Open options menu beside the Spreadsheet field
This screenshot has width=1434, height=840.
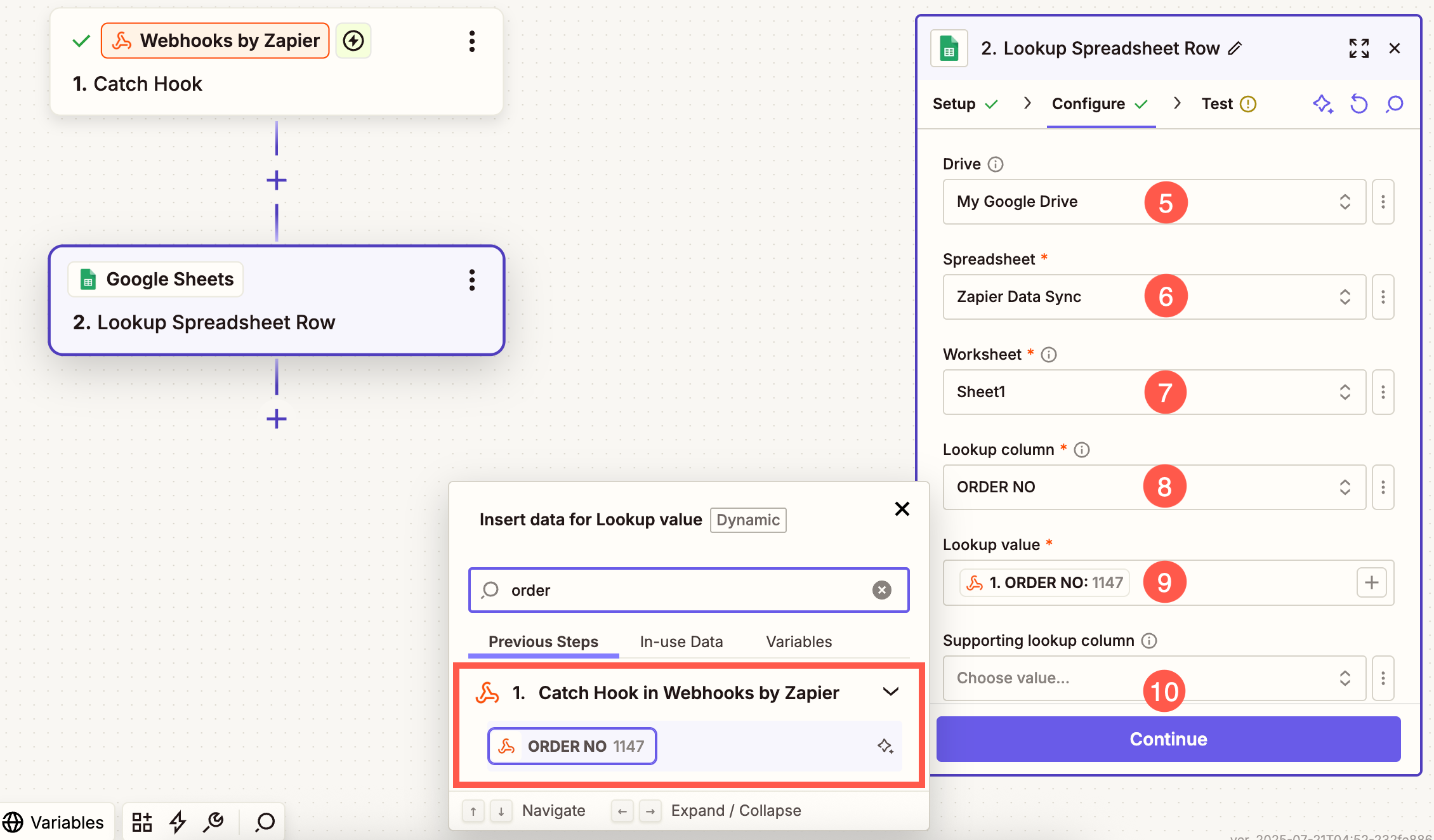[1383, 297]
